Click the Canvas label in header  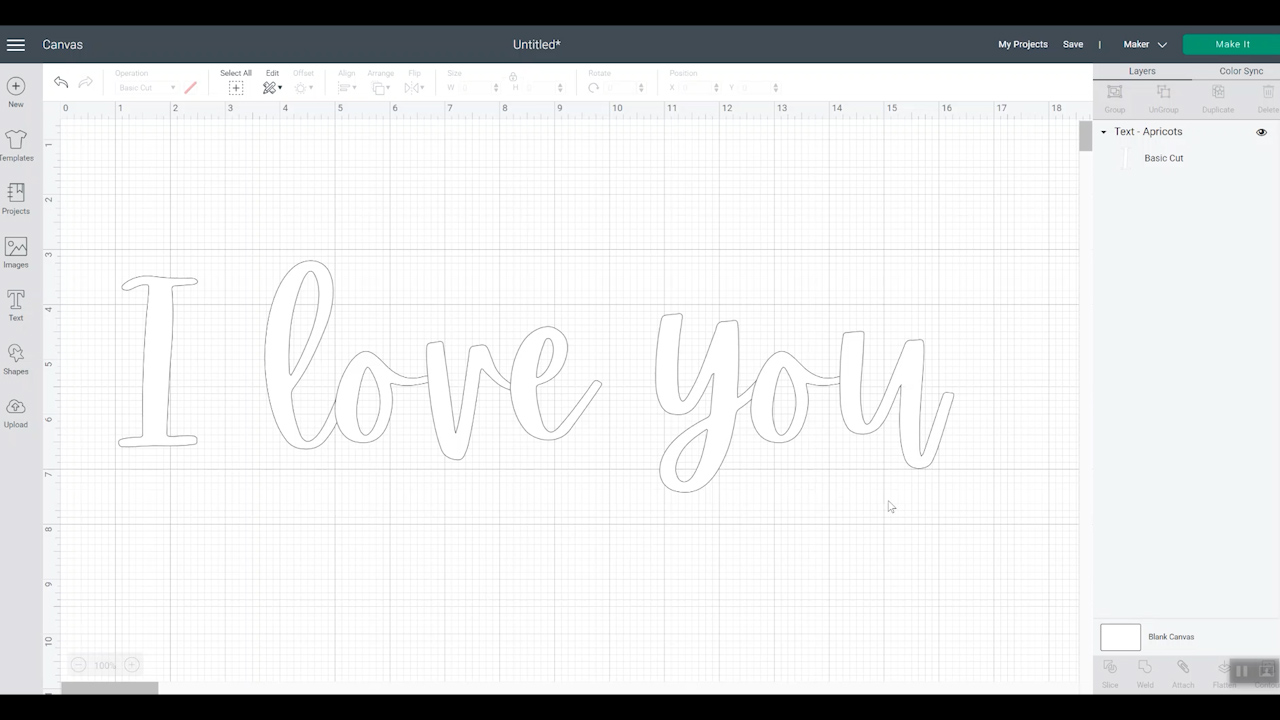(62, 44)
